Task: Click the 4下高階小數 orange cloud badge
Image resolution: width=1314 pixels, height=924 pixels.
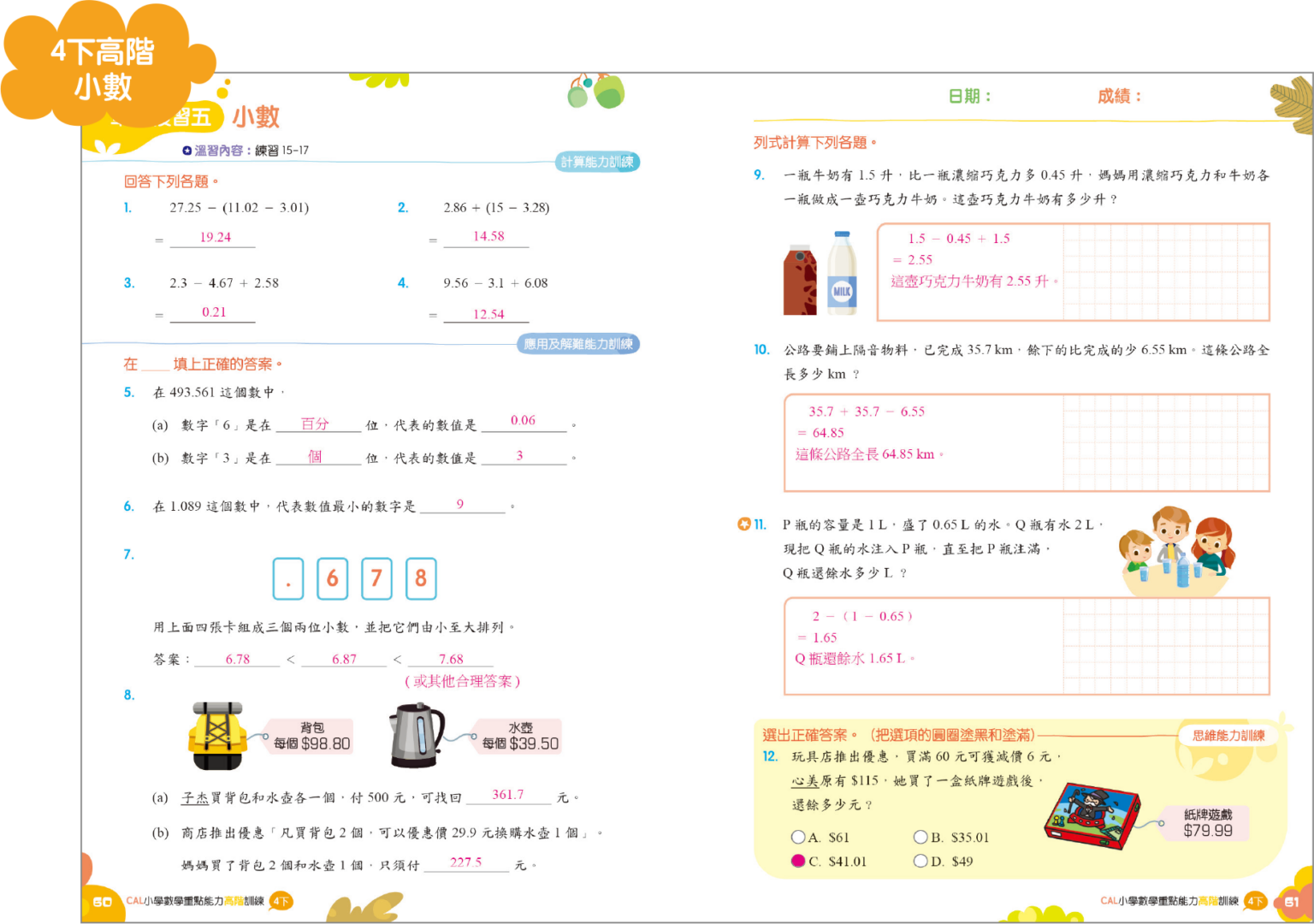Action: click(x=103, y=68)
